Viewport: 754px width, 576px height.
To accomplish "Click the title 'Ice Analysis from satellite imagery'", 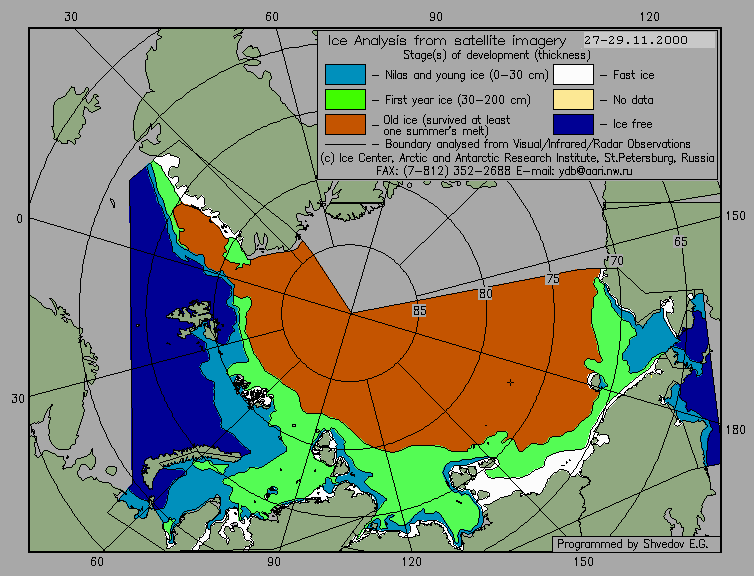I will point(447,40).
